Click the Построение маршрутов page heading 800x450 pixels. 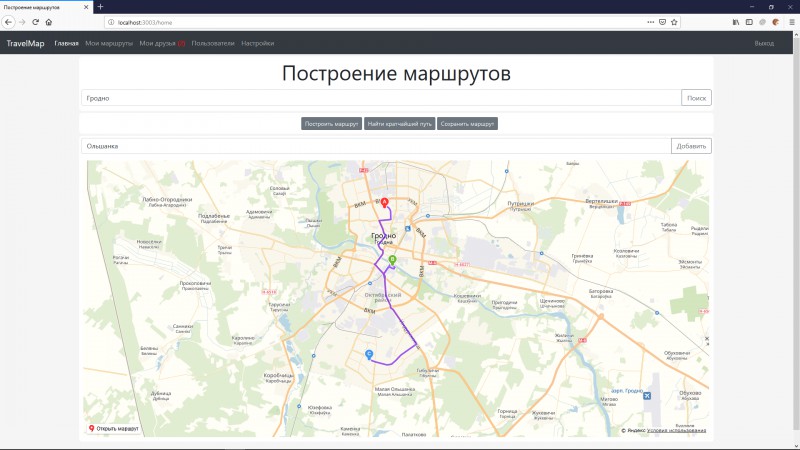396,73
